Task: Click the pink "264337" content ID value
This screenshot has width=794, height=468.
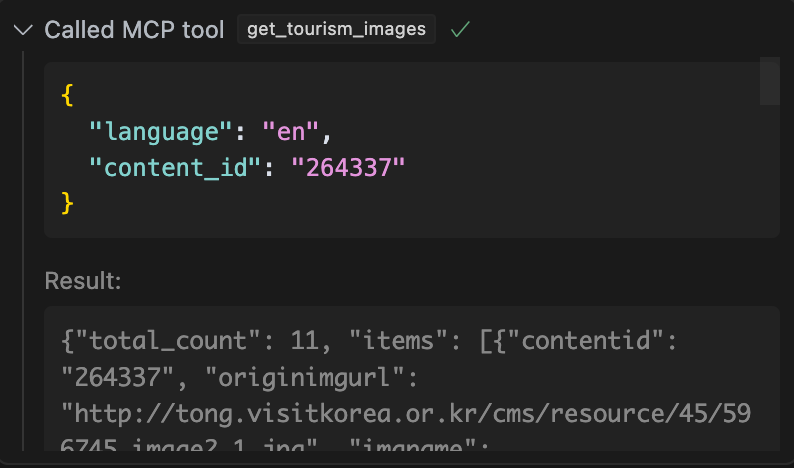Action: point(347,167)
